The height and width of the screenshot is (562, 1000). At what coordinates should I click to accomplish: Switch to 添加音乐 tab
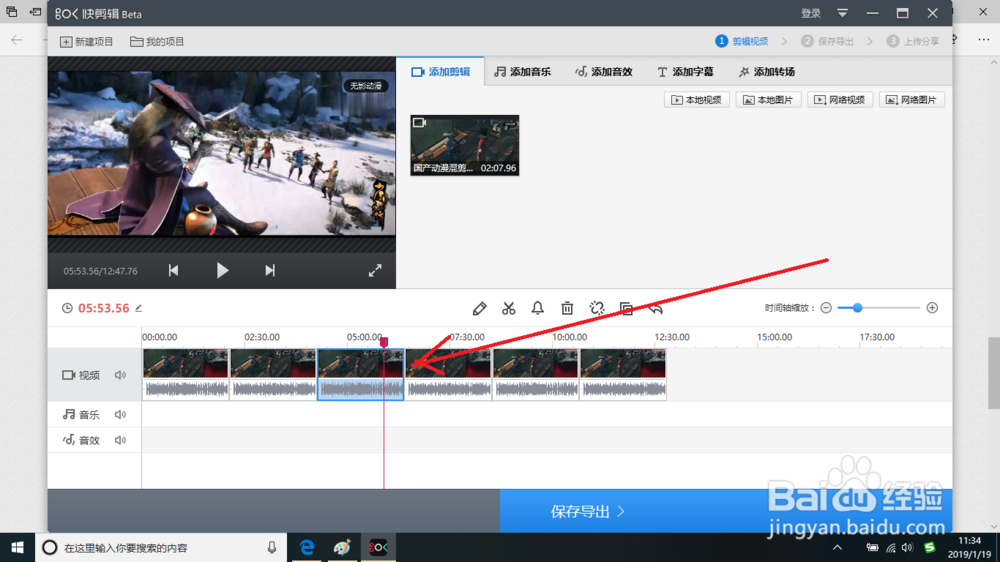pyautogui.click(x=522, y=71)
